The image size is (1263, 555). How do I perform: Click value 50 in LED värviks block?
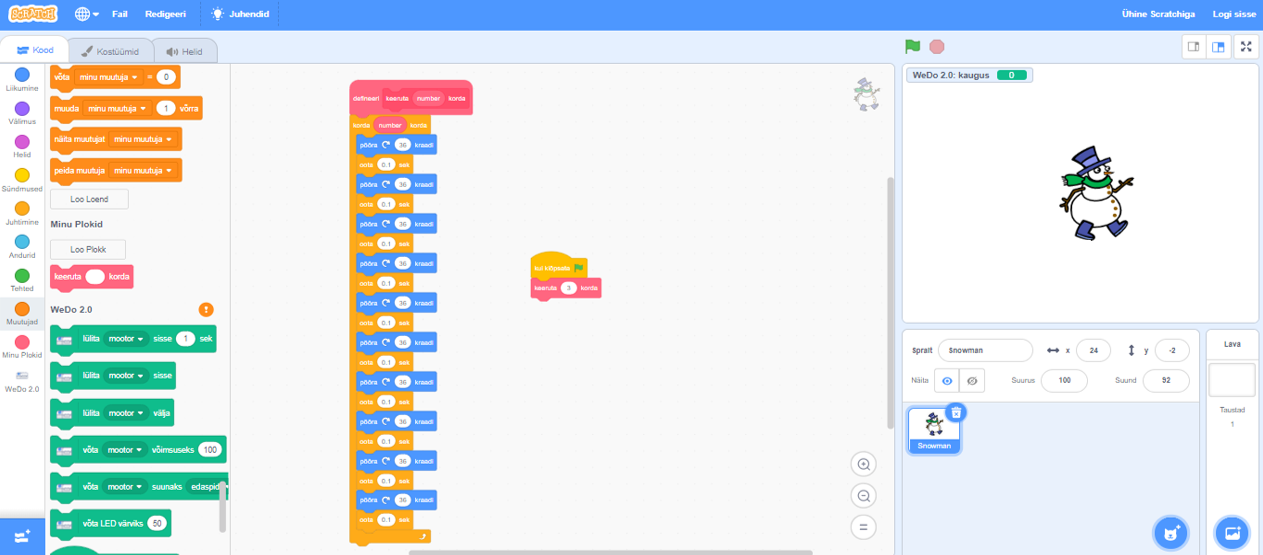157,523
